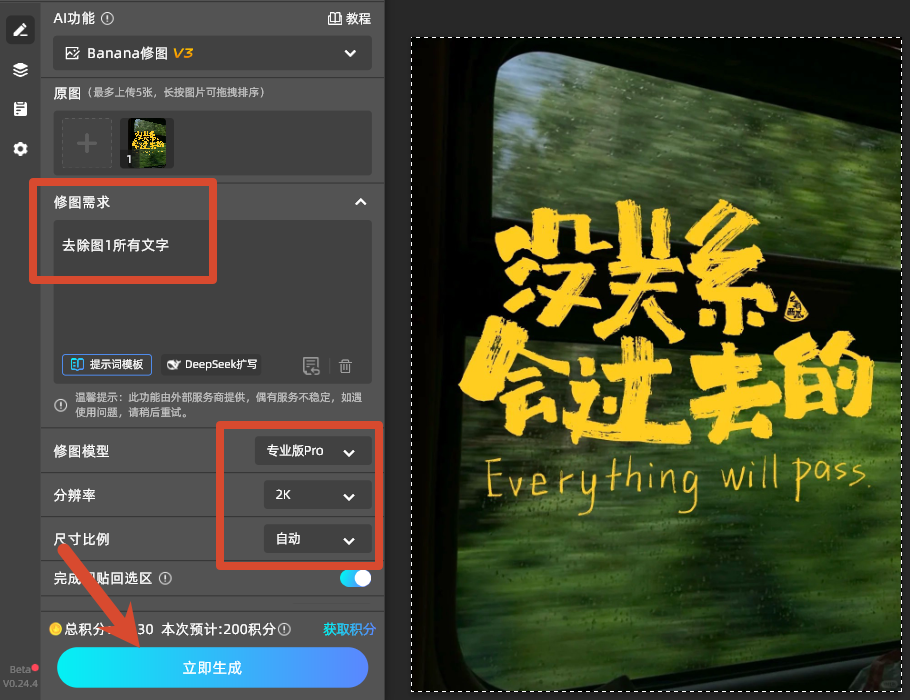The image size is (910, 700).
Task: Toggle the 完成后贴回选区 switch
Action: point(355,578)
